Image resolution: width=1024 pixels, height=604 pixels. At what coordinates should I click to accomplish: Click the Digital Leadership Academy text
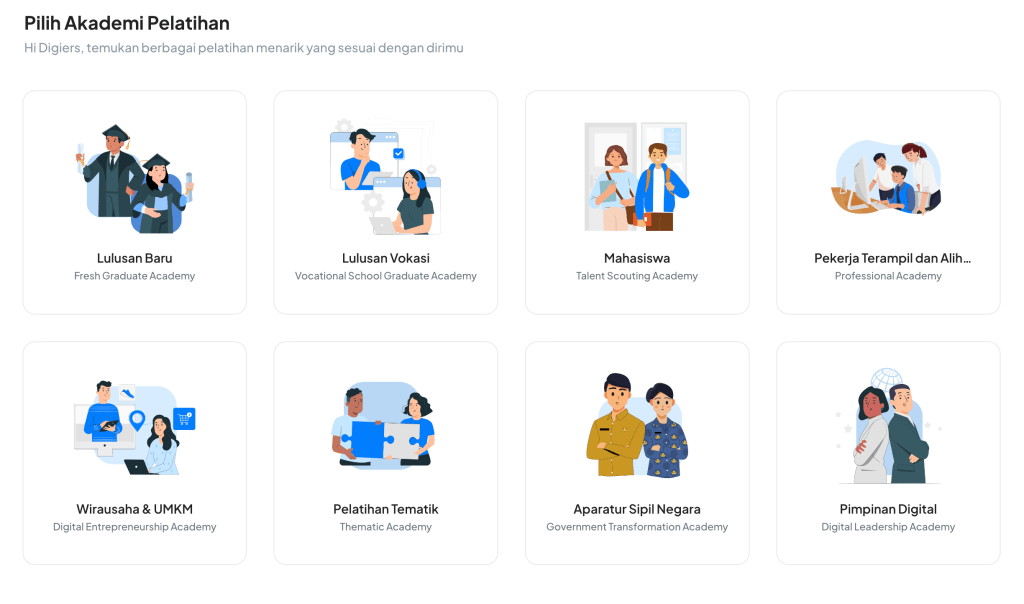click(x=888, y=527)
